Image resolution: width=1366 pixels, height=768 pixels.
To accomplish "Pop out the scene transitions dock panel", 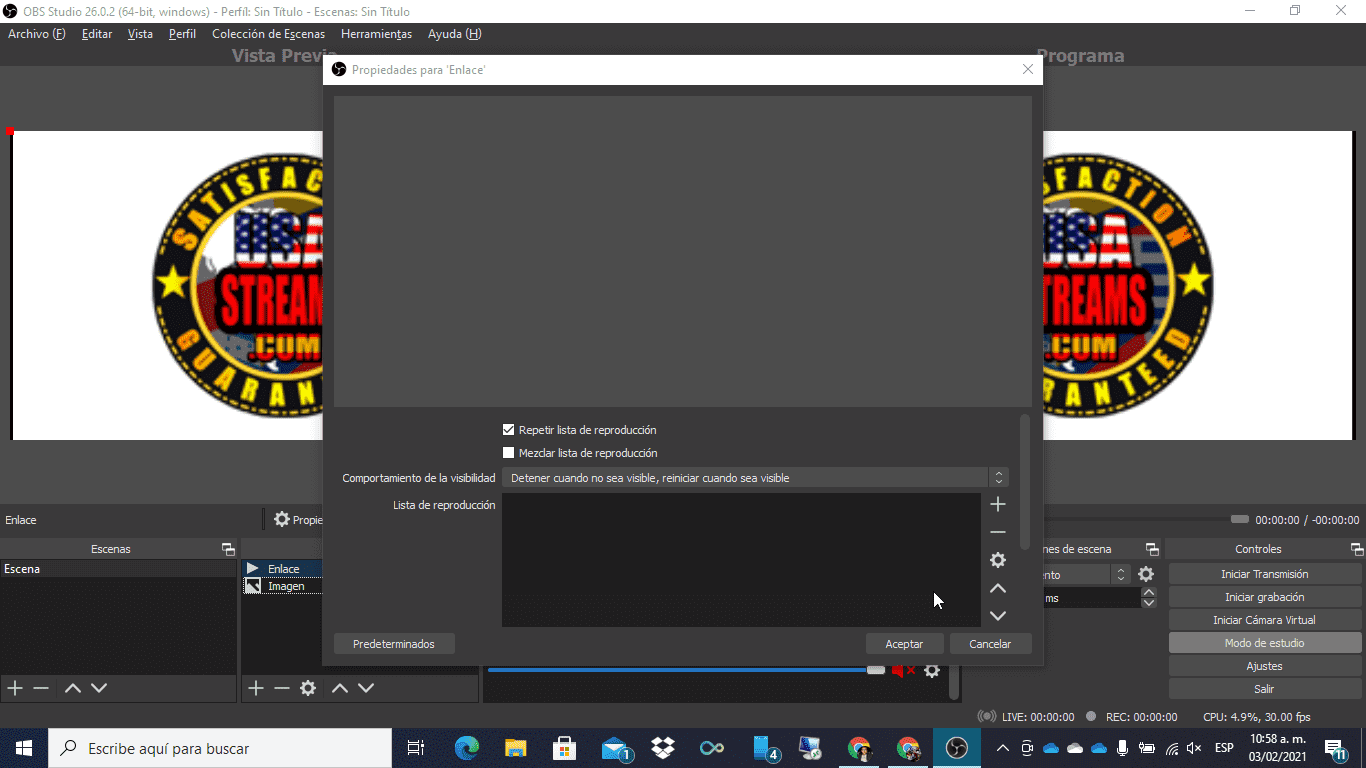I will pyautogui.click(x=1152, y=549).
